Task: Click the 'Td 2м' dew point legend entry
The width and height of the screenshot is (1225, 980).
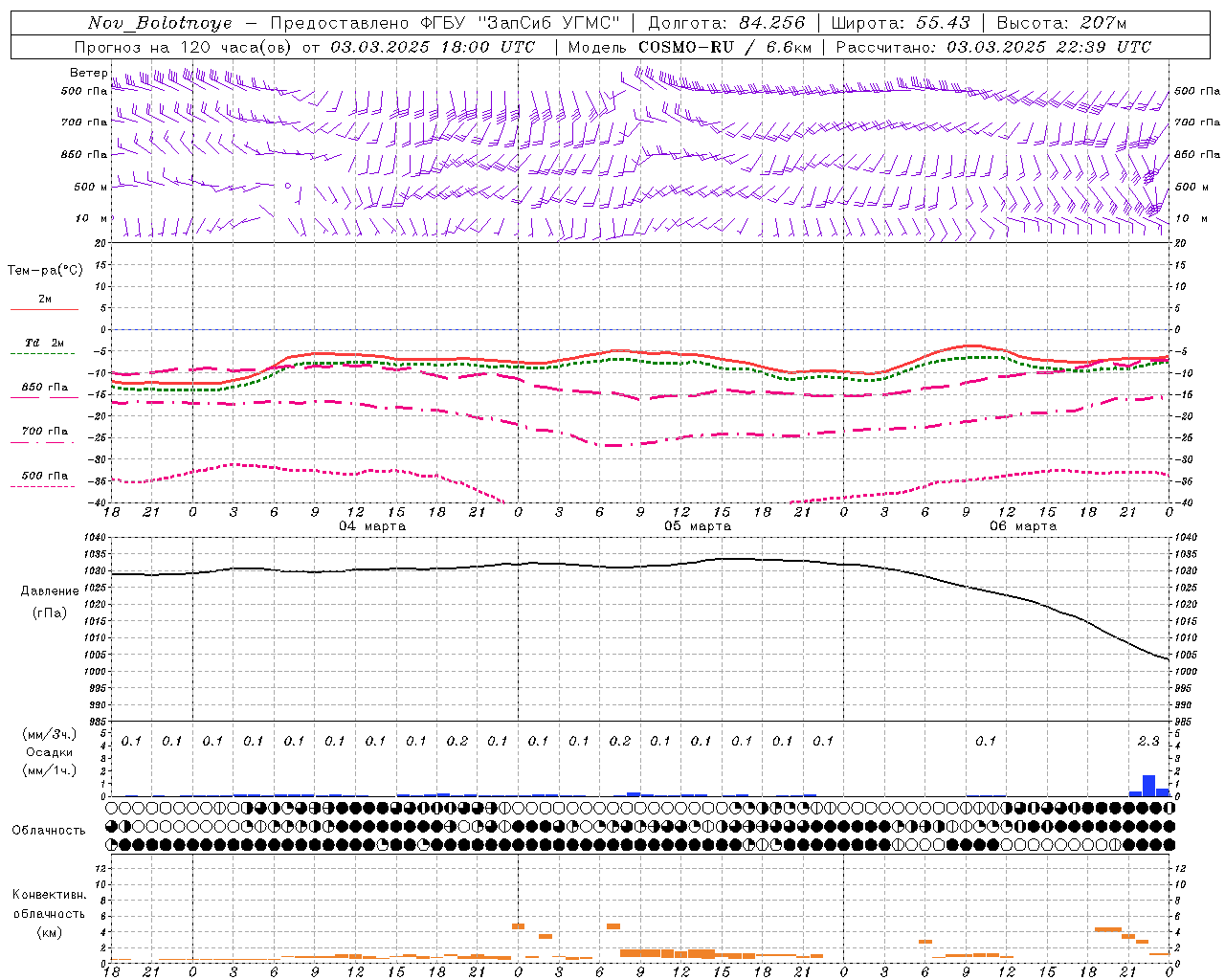Action: click(44, 343)
